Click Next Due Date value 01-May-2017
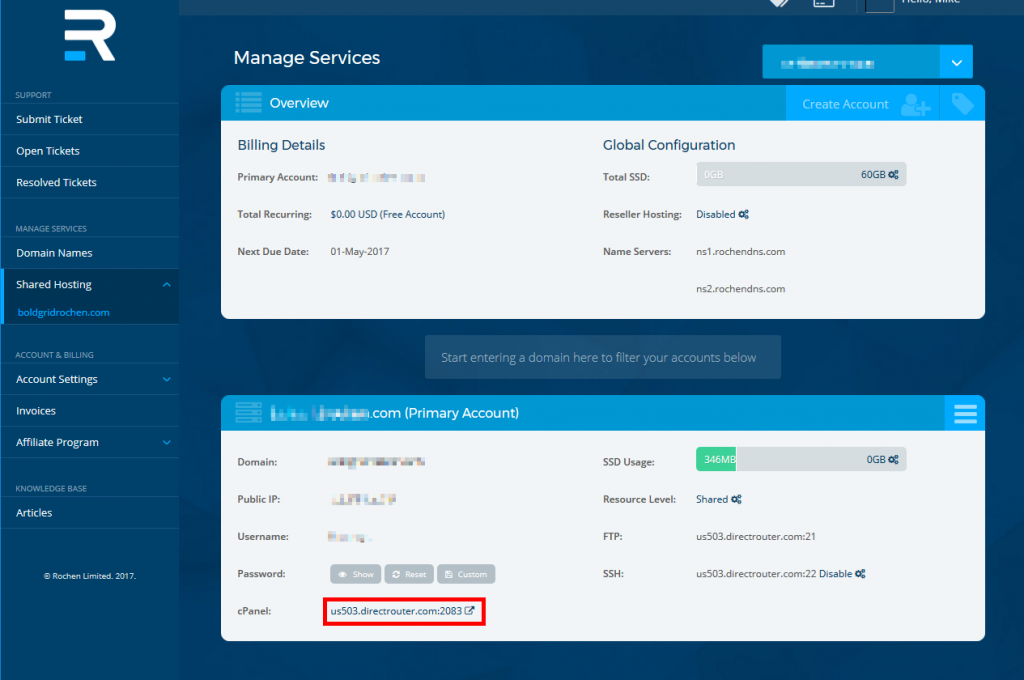Image resolution: width=1024 pixels, height=680 pixels. (x=360, y=251)
